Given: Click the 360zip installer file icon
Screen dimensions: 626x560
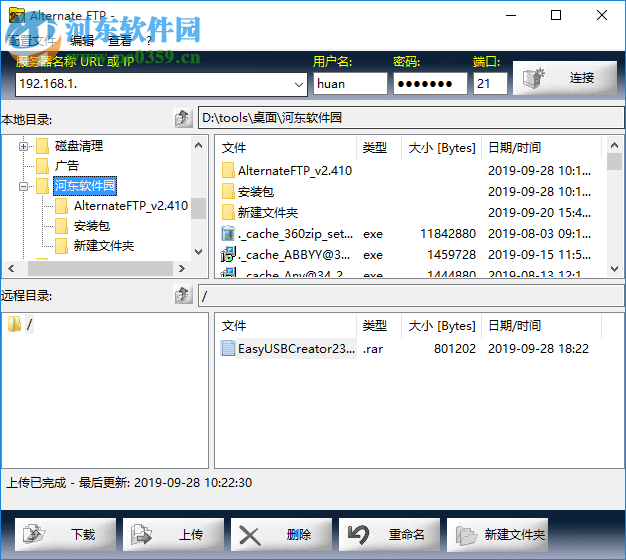Looking at the screenshot, I should click(x=228, y=233).
